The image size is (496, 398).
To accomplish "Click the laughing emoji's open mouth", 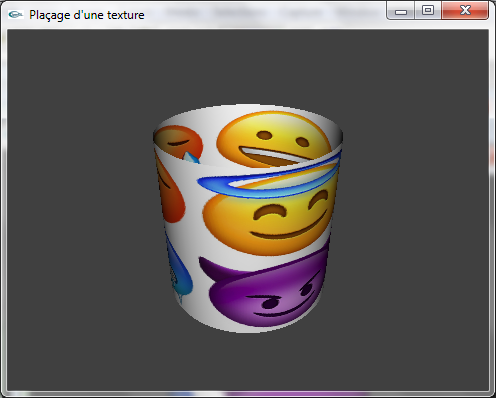I will pos(272,156).
